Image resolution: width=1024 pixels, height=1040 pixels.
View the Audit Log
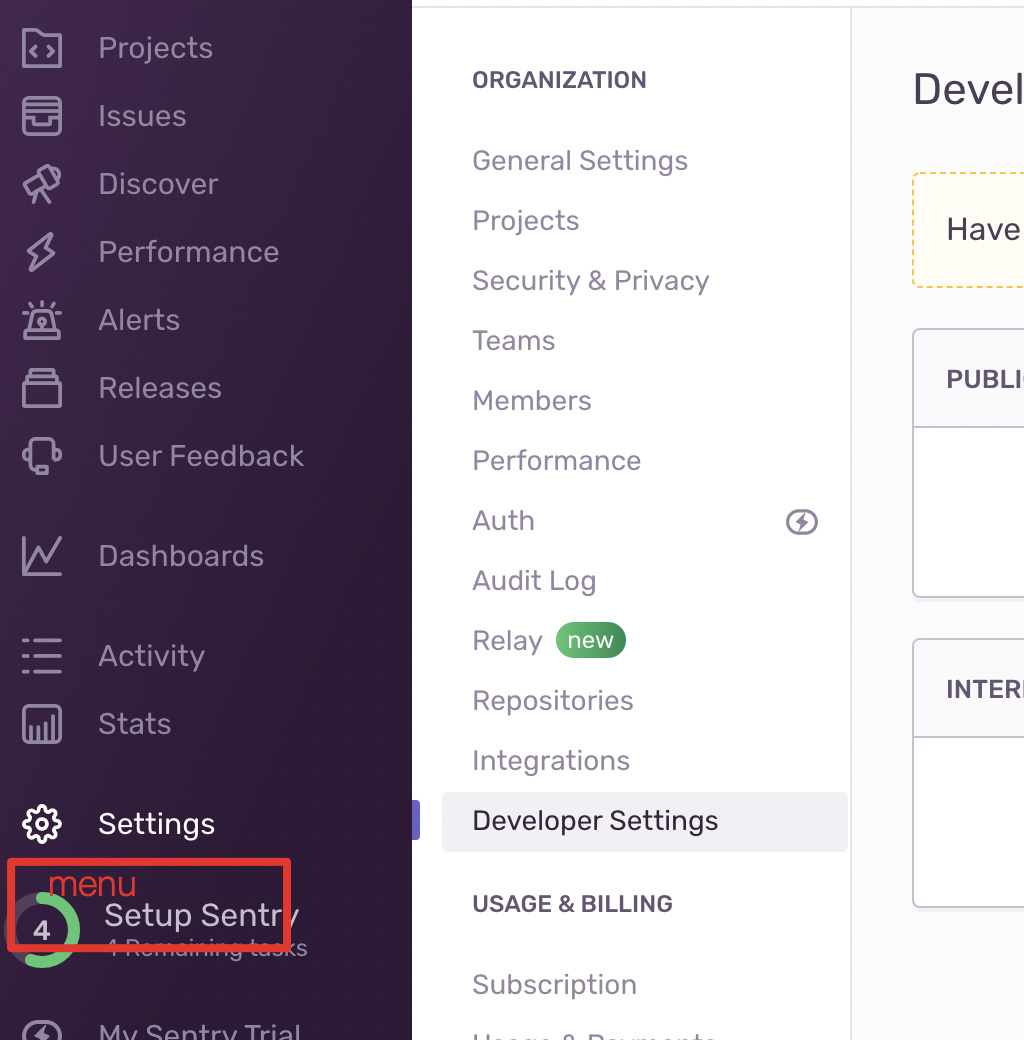coord(535,581)
